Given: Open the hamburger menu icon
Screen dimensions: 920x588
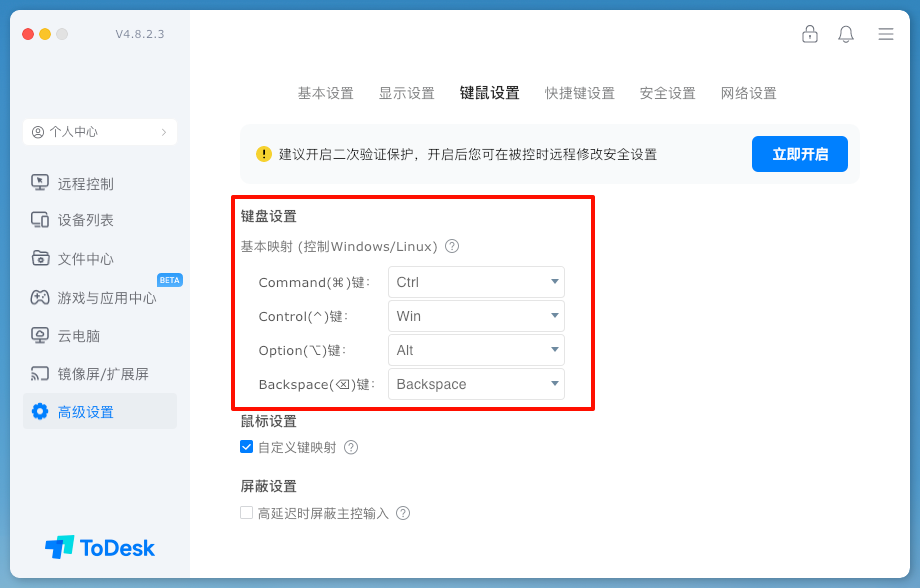Looking at the screenshot, I should (x=886, y=34).
